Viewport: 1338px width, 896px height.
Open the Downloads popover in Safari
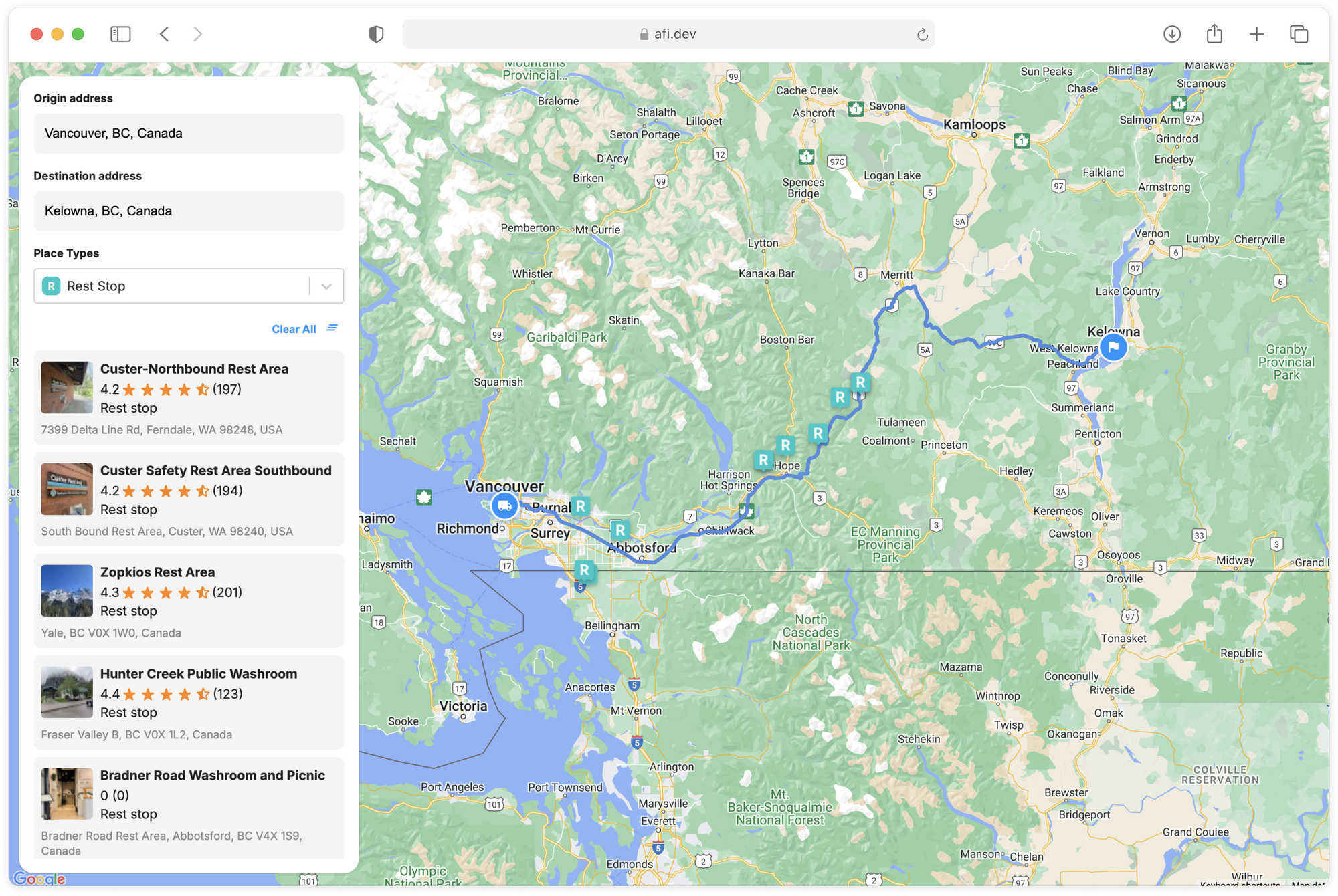click(x=1172, y=34)
